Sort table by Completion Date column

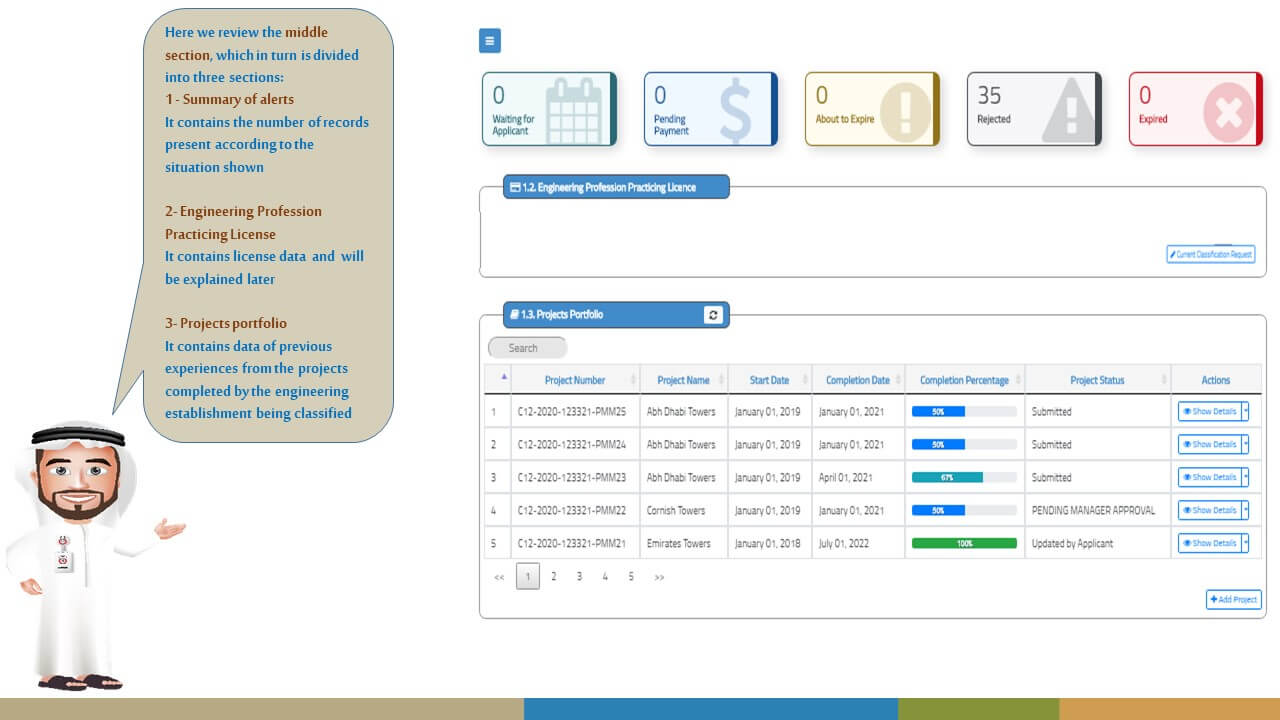[857, 380]
